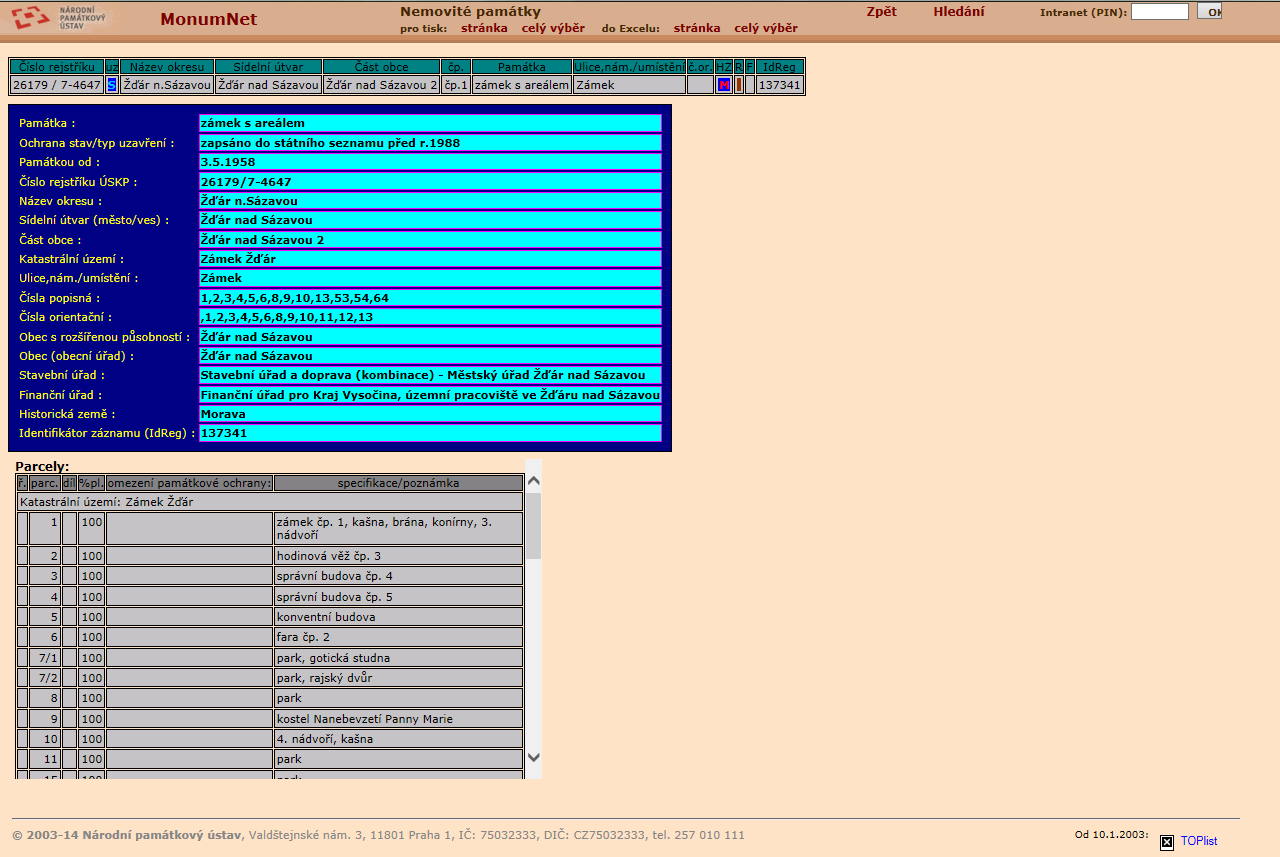The width and height of the screenshot is (1280, 857).
Task: Open the TOPlist link in footer
Action: 1199,842
